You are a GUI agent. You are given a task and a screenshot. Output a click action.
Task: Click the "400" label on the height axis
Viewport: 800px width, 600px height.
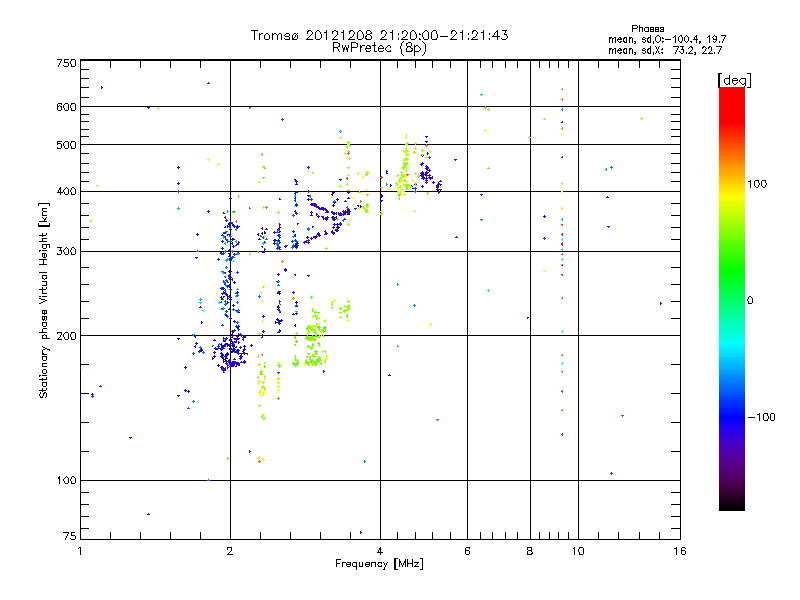tap(67, 192)
